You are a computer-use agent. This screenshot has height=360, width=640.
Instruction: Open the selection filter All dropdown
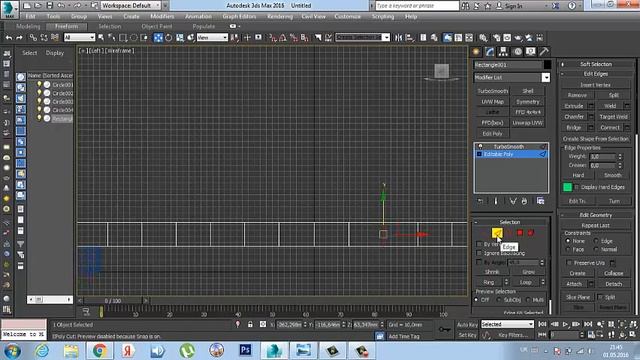(x=79, y=38)
